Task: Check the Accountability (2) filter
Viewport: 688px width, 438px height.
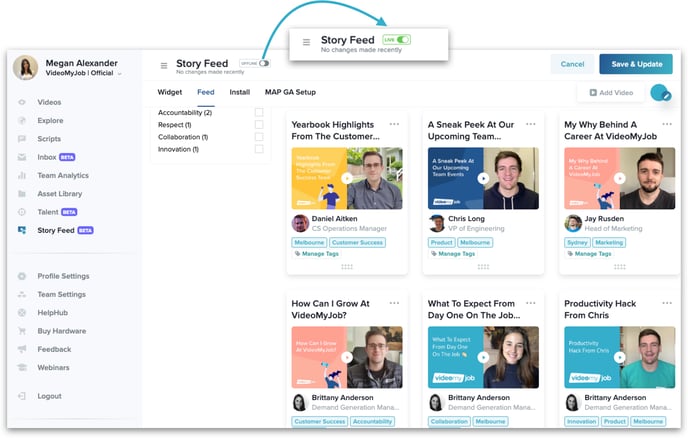Action: pos(259,112)
